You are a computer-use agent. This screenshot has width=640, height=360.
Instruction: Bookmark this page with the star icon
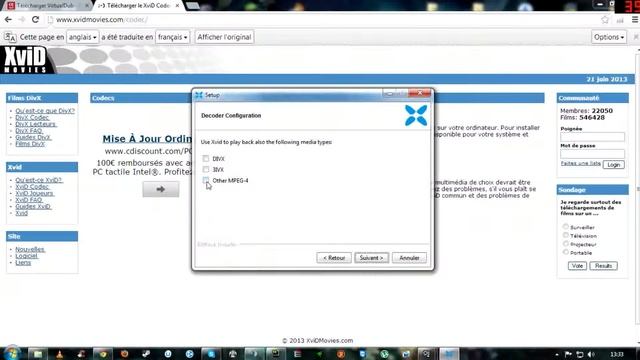click(605, 20)
